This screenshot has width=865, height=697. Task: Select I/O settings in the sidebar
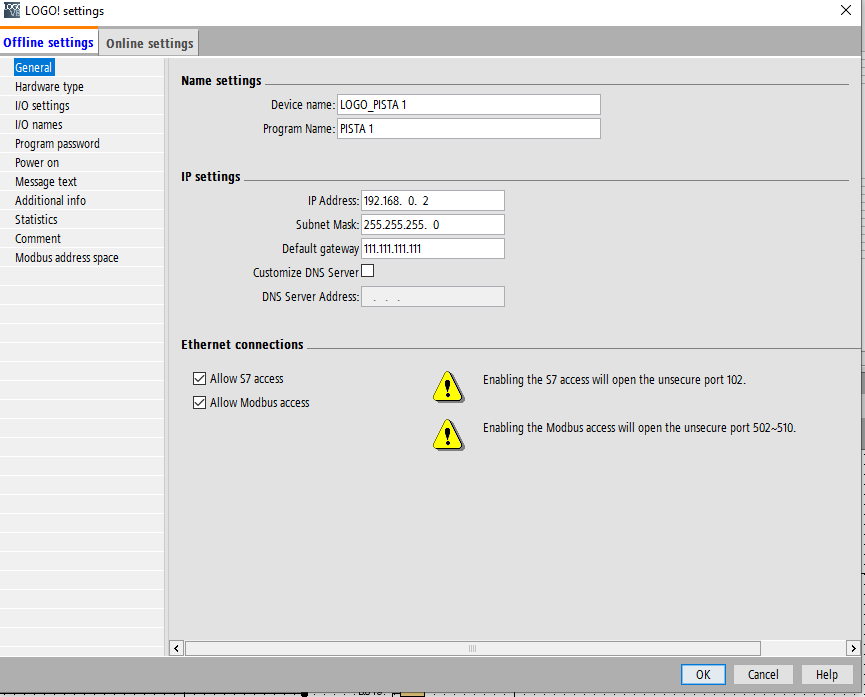click(x=42, y=105)
